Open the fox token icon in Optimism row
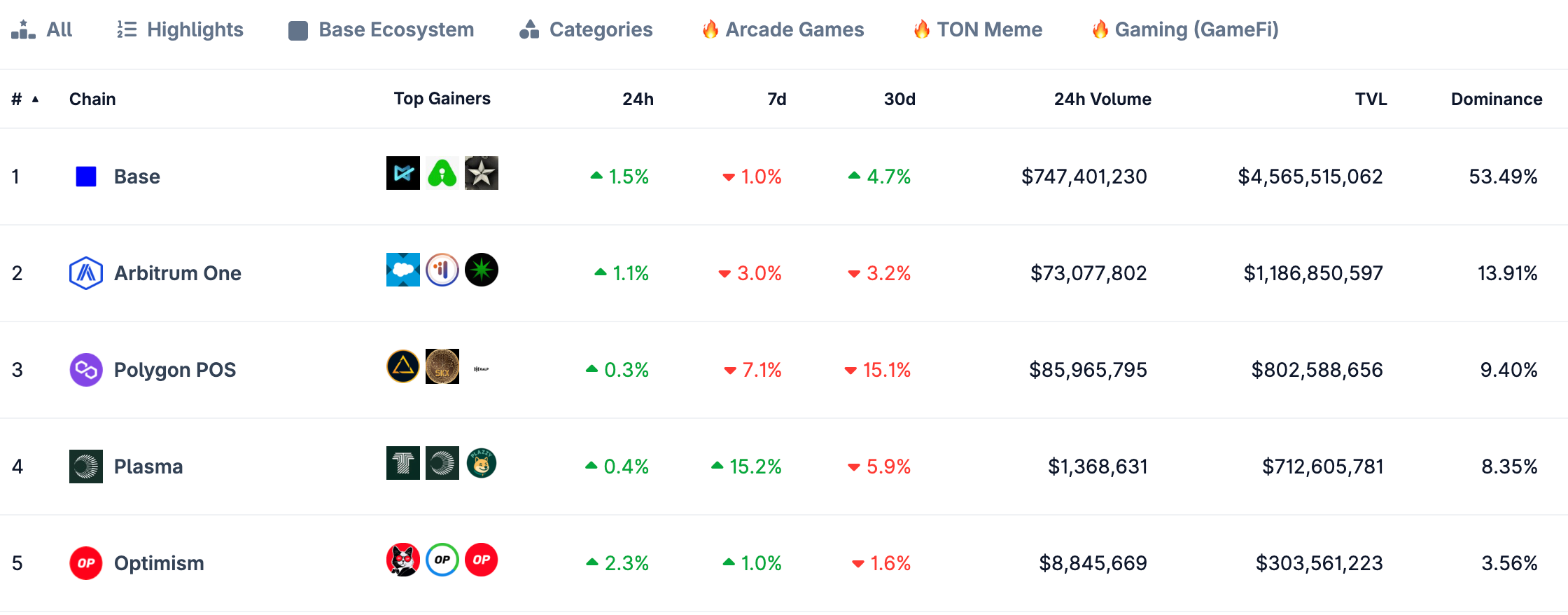1568x615 pixels. point(403,560)
